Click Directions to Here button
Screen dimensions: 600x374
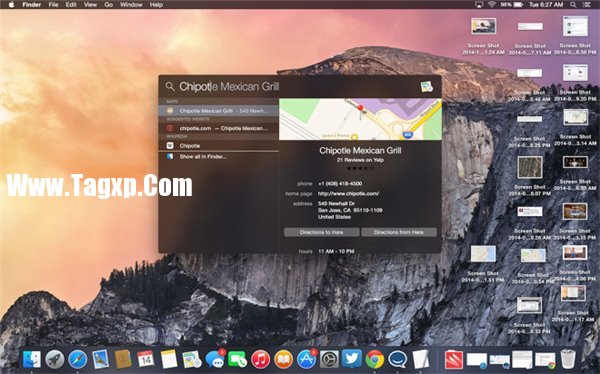(x=321, y=232)
